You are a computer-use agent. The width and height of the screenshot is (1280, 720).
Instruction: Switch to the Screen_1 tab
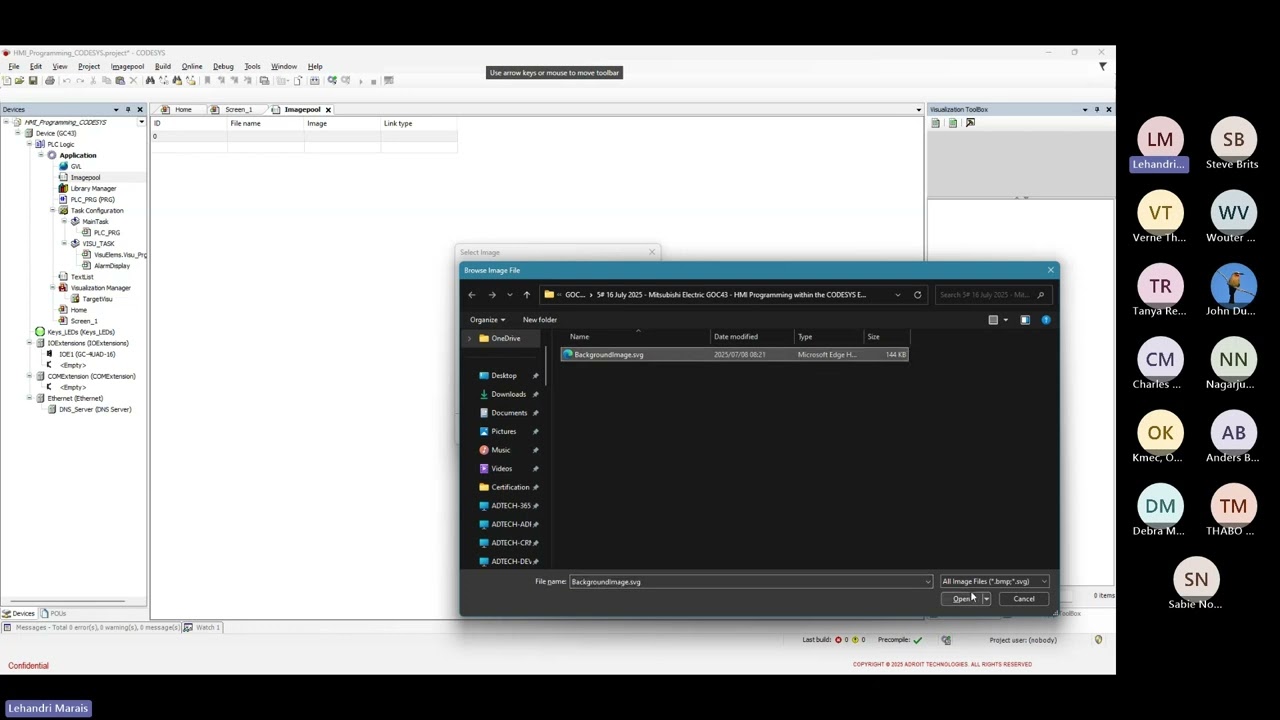click(237, 110)
